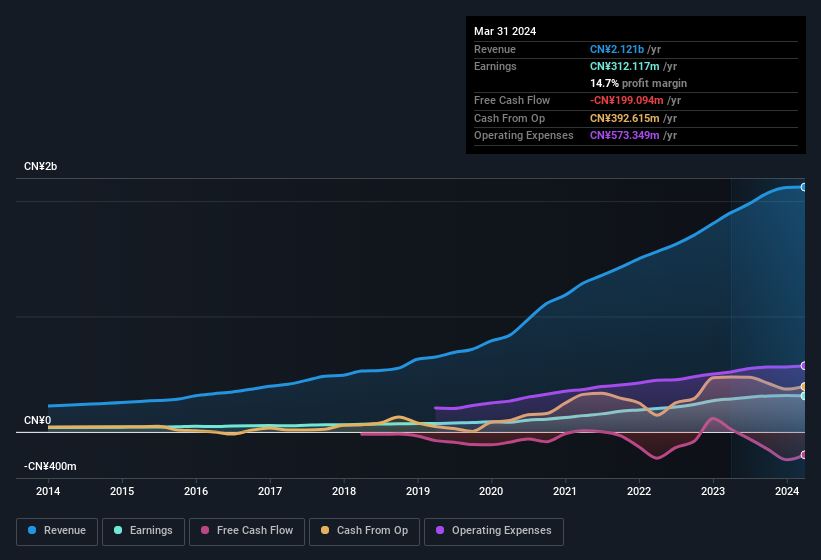This screenshot has width=821, height=560.
Task: Toggle the Earnings legend button
Action: pyautogui.click(x=143, y=531)
